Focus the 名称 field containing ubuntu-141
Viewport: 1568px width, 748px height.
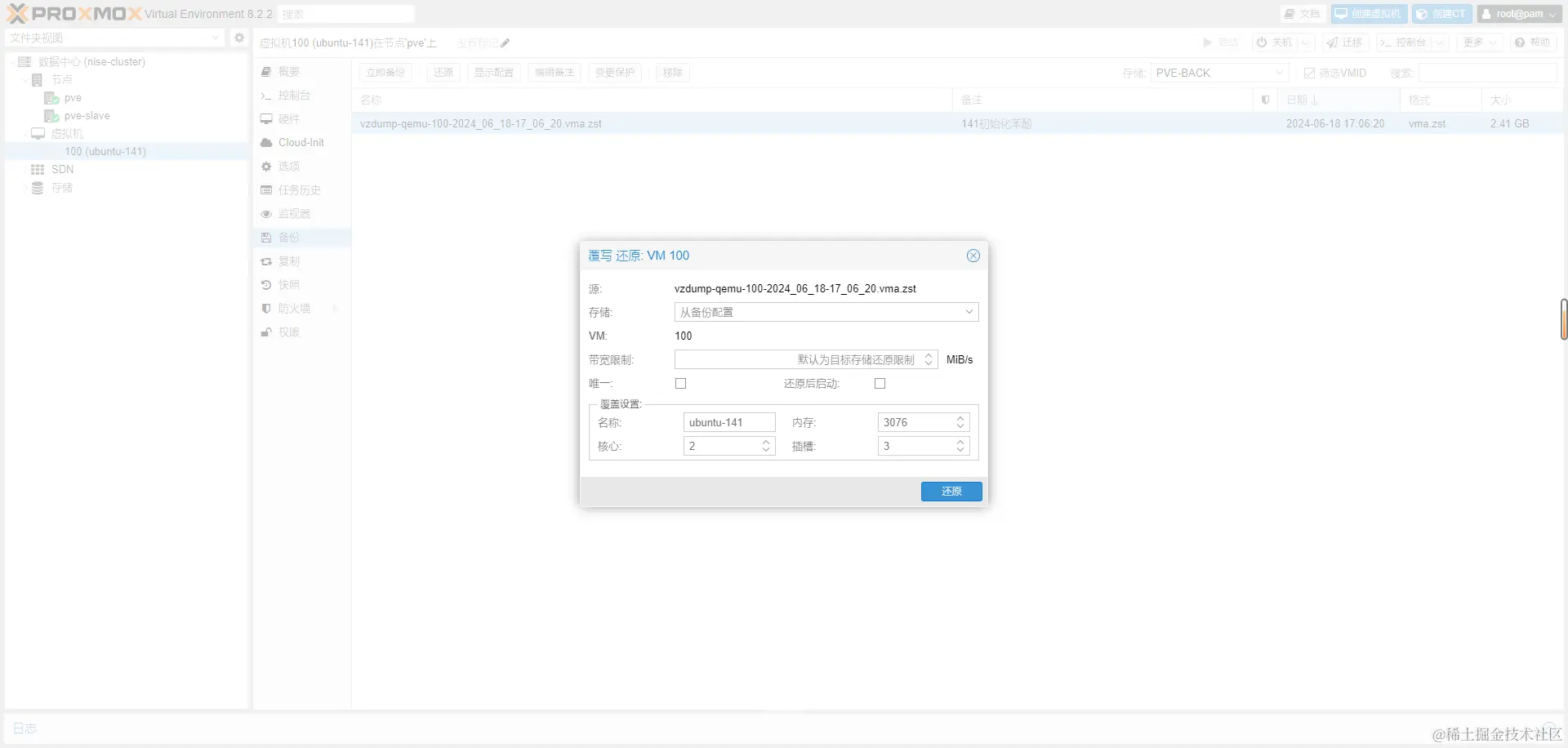coord(729,422)
